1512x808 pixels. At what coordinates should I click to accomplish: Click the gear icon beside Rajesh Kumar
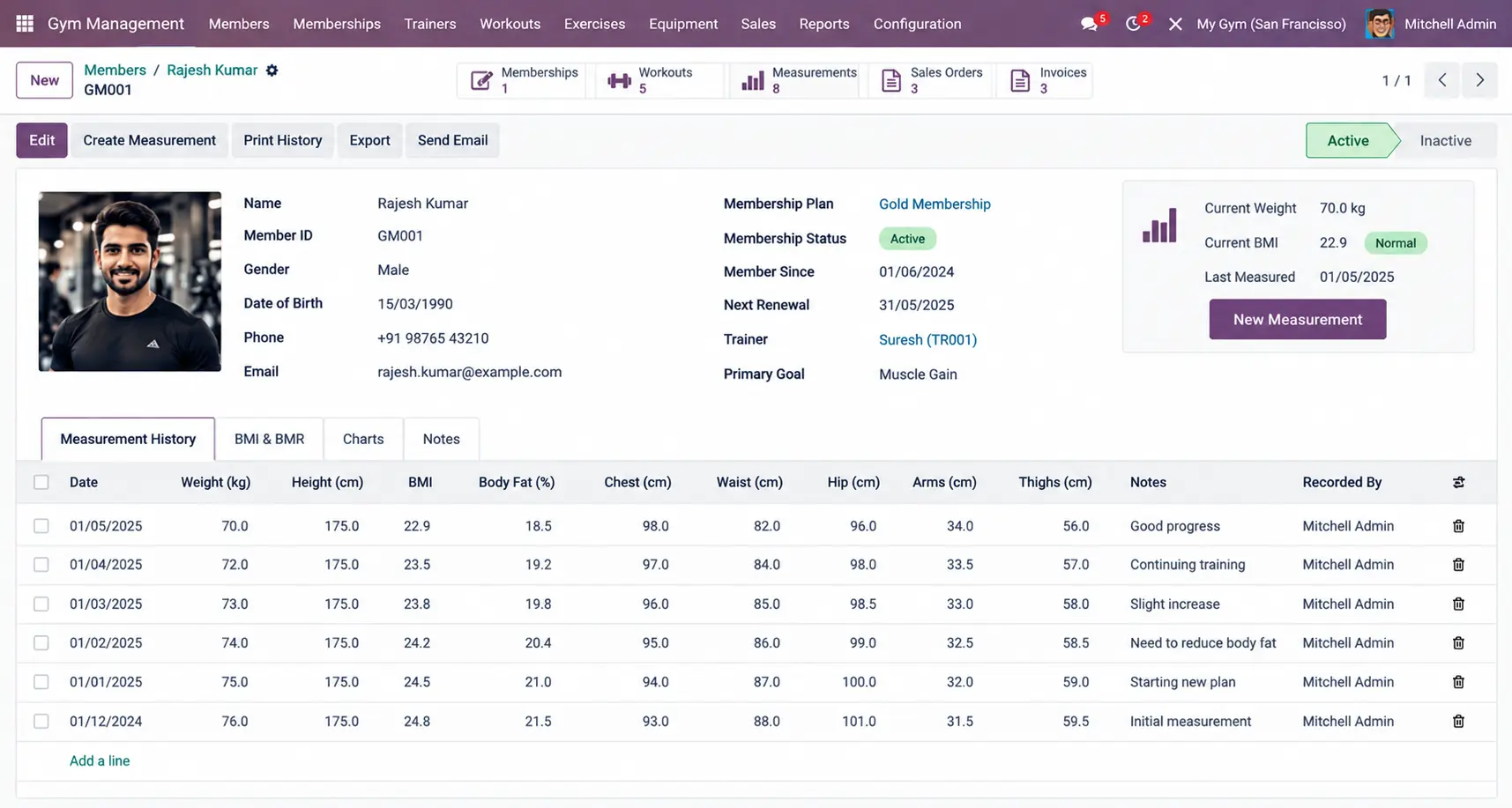272,70
